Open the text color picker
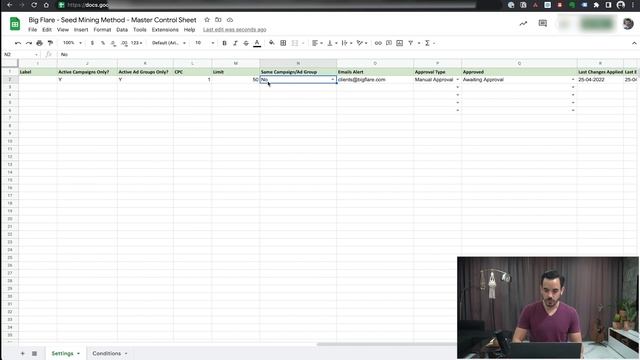640x360 pixels. point(257,43)
